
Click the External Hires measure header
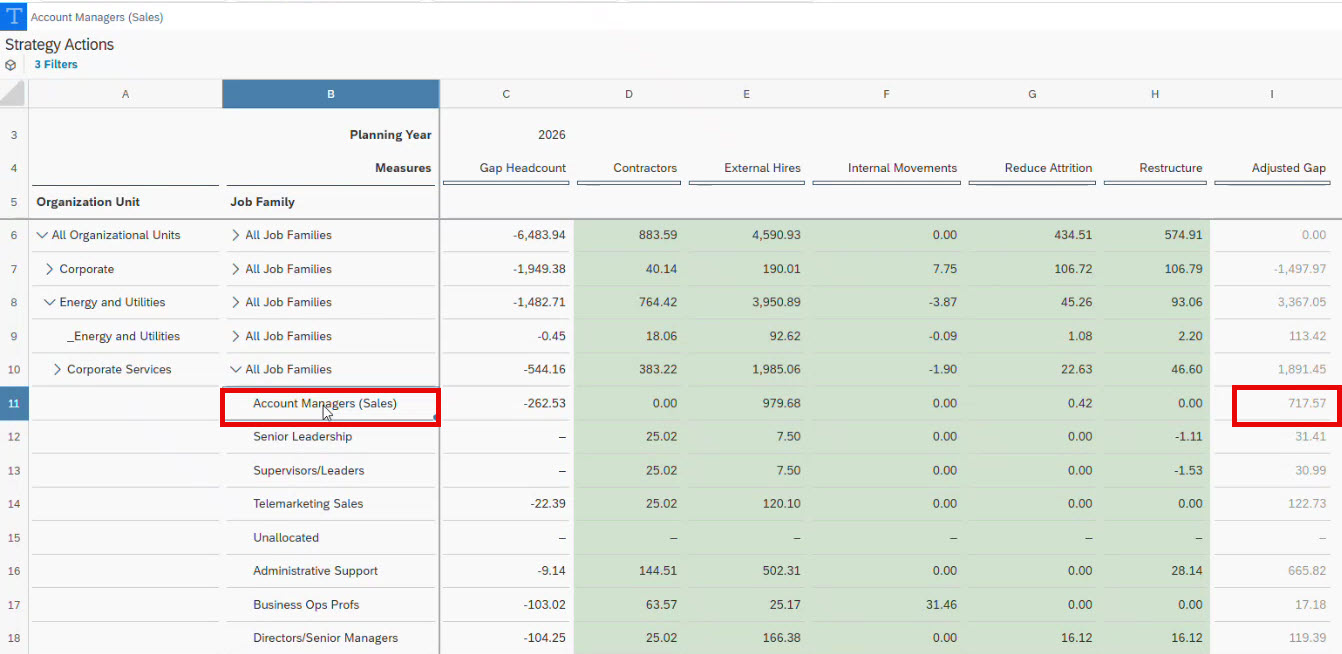(764, 168)
